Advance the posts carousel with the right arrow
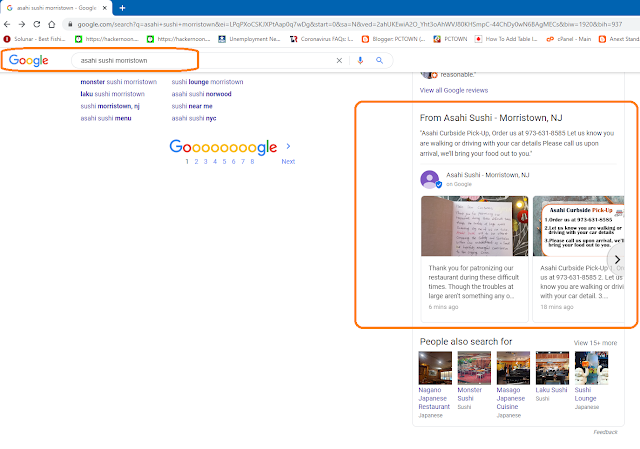The image size is (640, 449). pos(617,260)
